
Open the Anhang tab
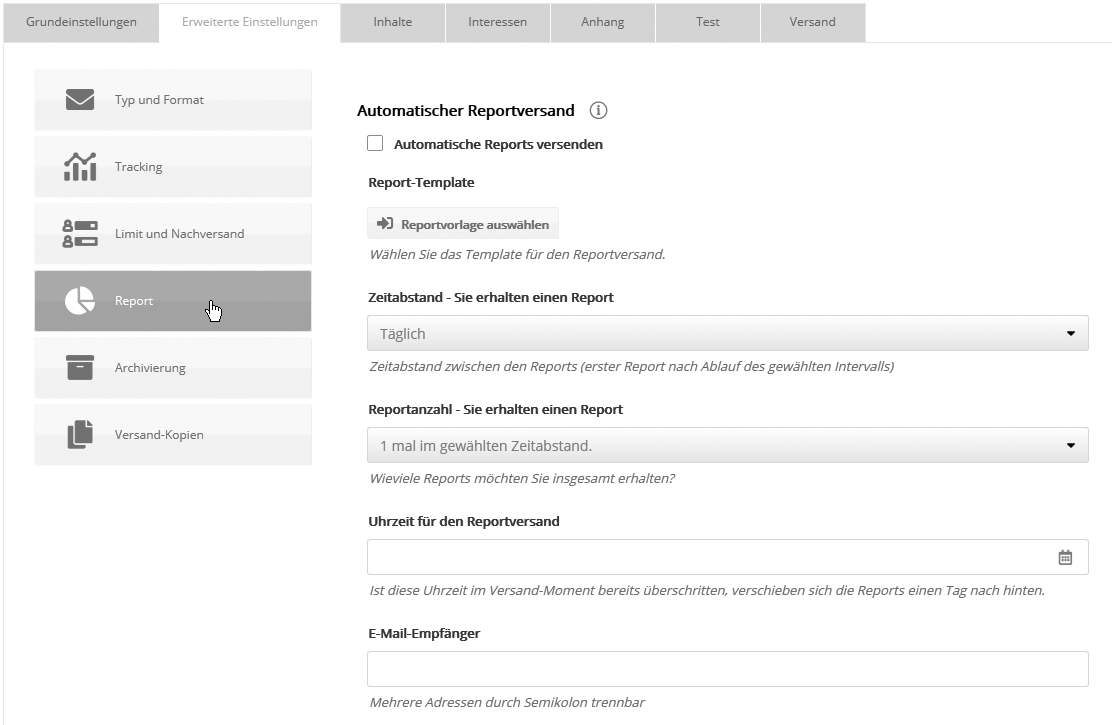point(602,22)
